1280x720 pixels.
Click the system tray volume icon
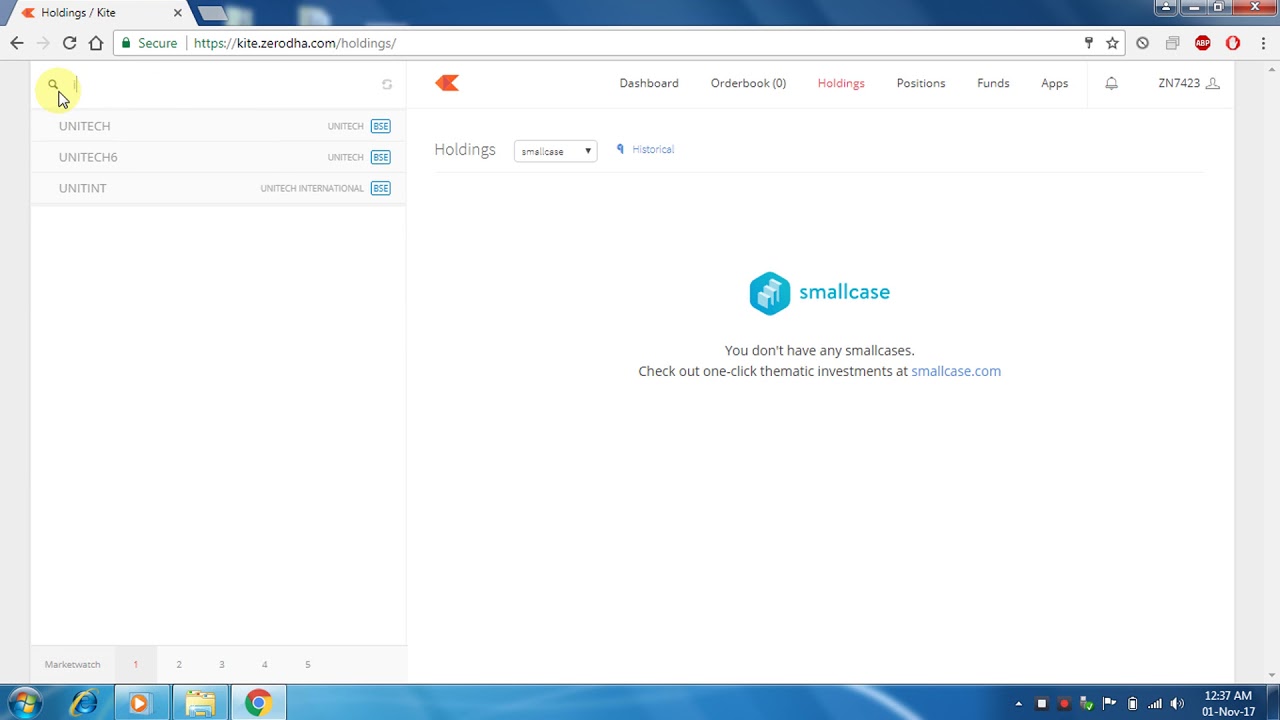pos(1177,703)
